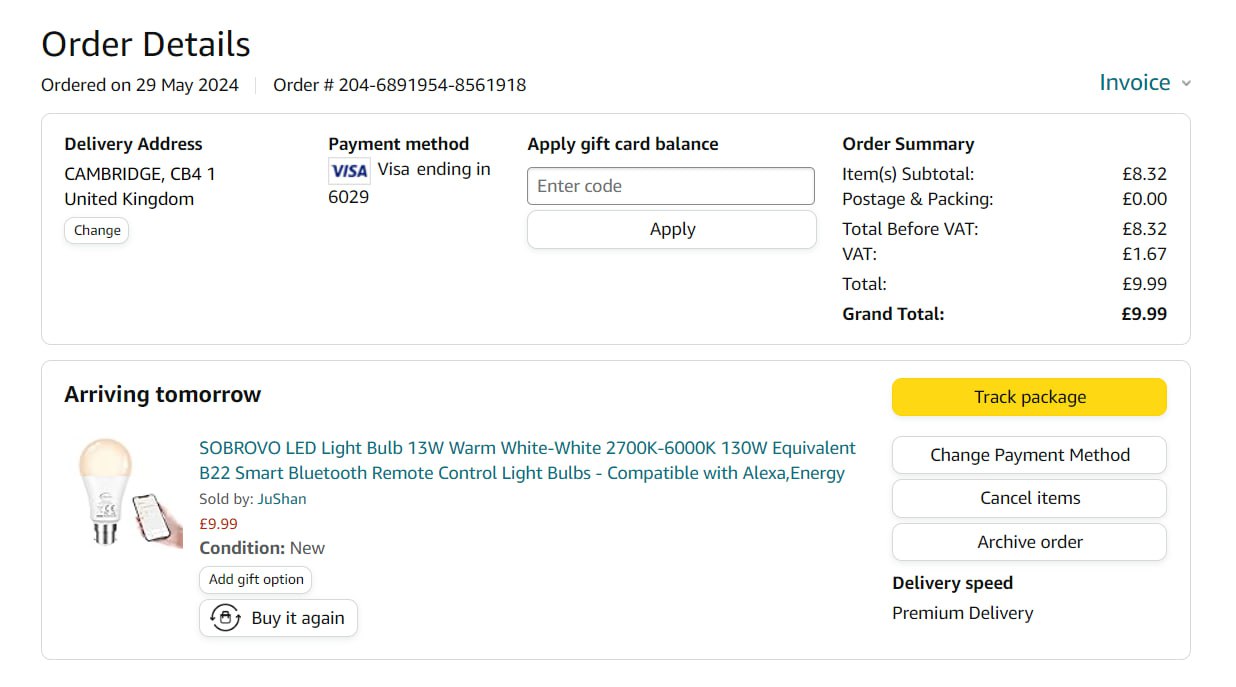This screenshot has width=1236, height=687.
Task: Open the SOBROVO LED Light Bulb product link
Action: tap(527, 460)
